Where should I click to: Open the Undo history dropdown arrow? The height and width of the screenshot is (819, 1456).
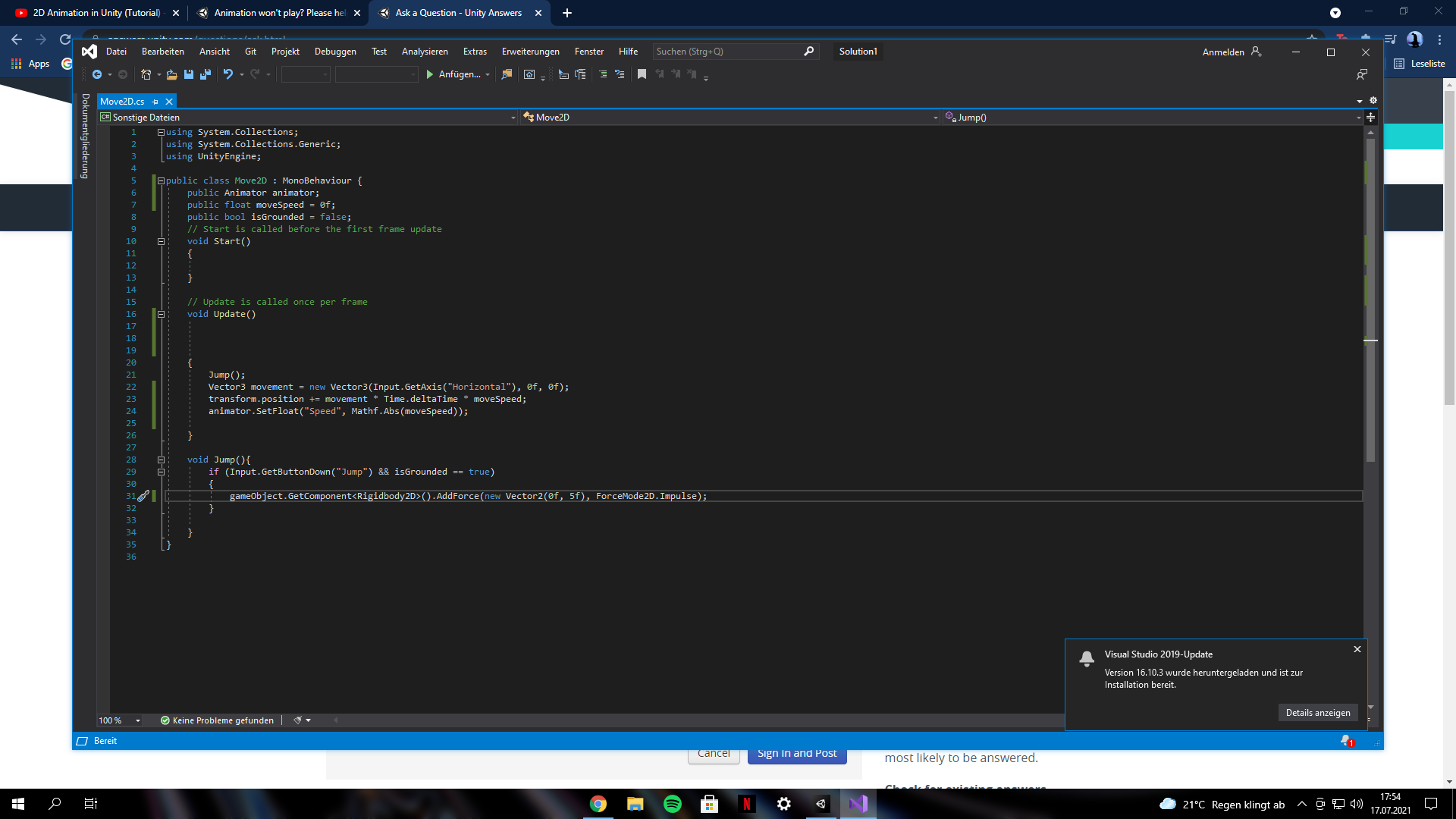(x=242, y=74)
